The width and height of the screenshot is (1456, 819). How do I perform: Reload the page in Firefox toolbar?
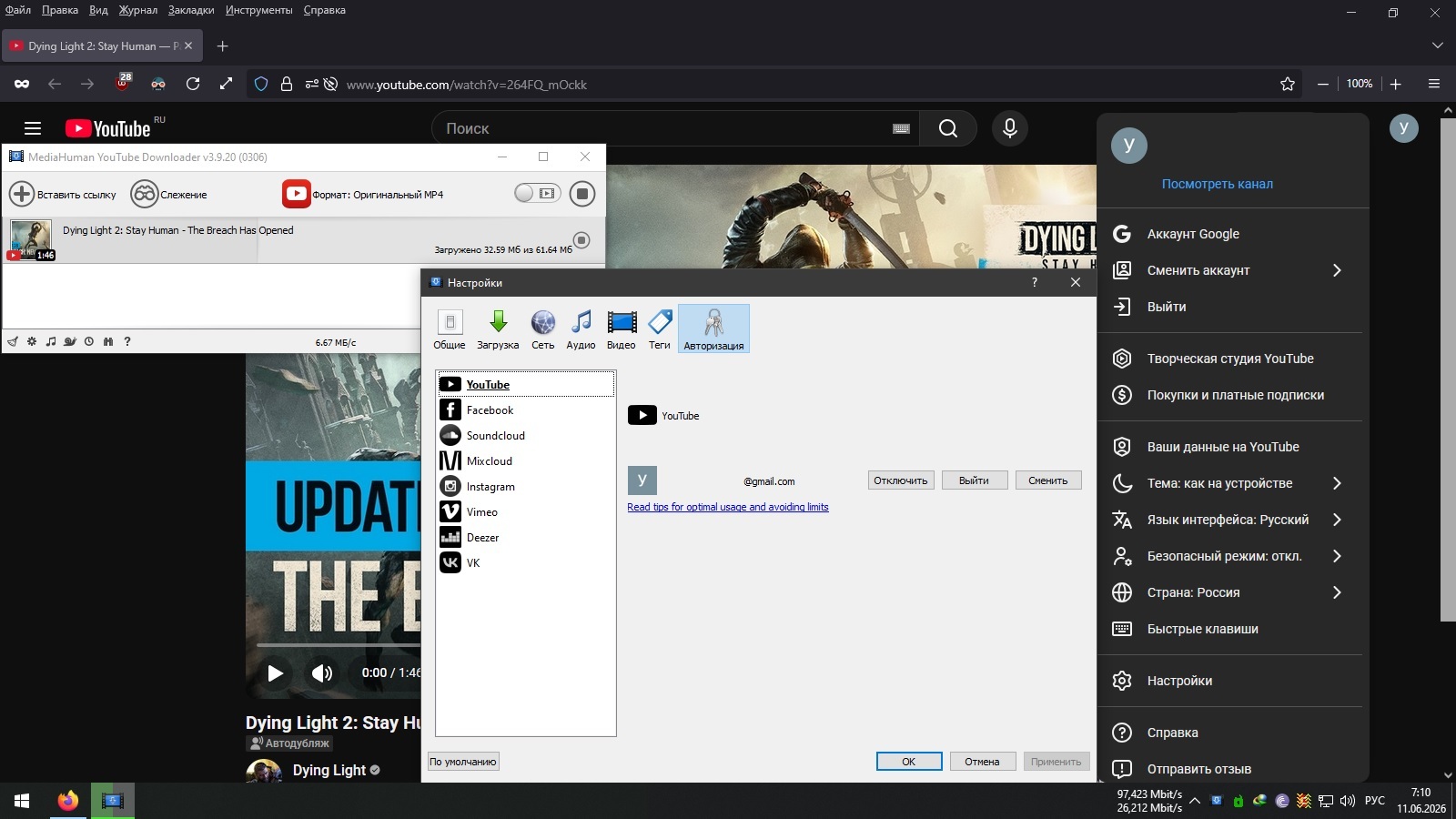[193, 84]
